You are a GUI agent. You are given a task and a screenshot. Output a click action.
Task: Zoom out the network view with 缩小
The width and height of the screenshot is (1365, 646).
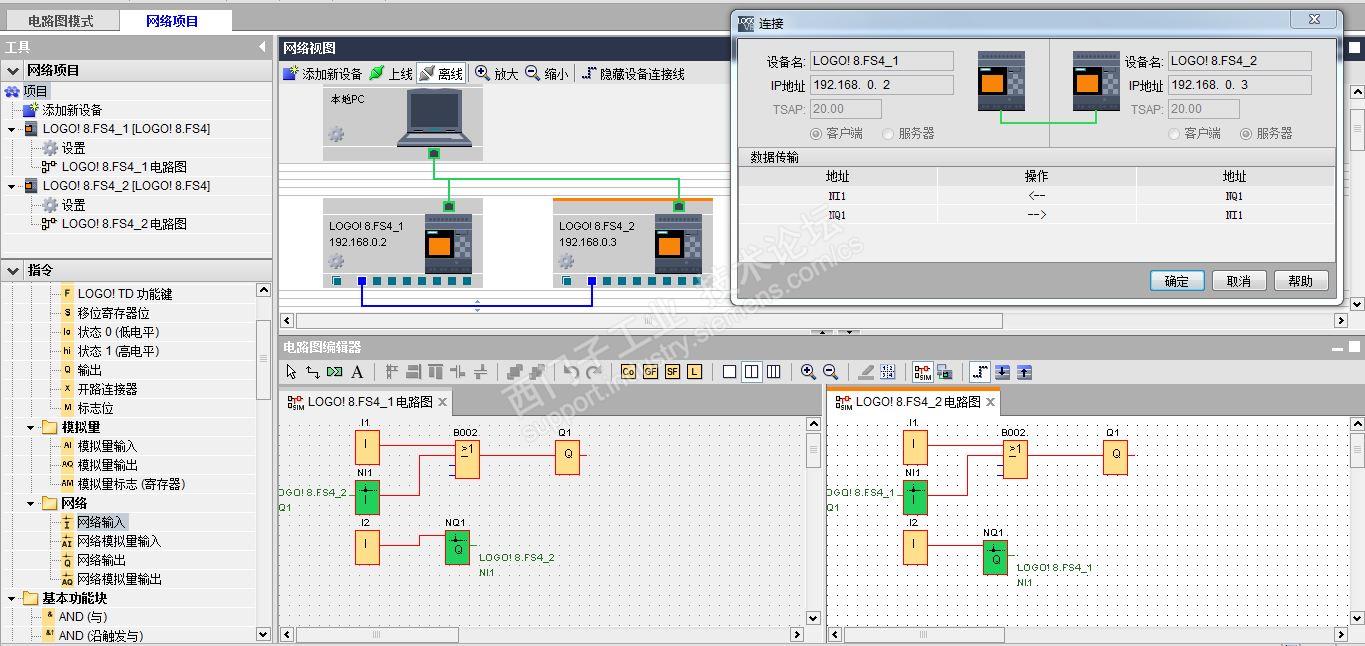pyautogui.click(x=547, y=73)
